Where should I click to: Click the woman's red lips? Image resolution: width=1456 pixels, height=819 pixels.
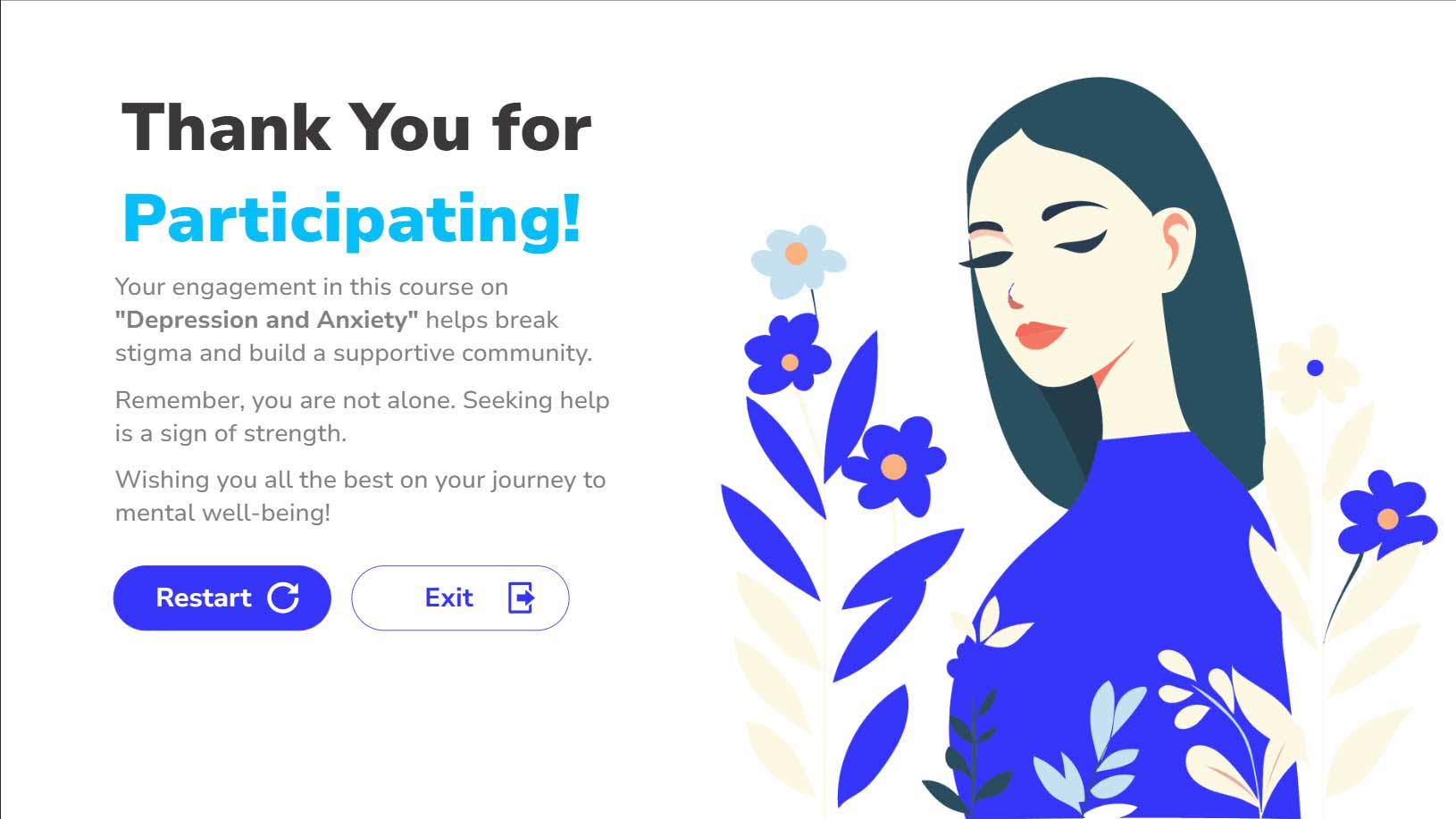[x=1041, y=334]
